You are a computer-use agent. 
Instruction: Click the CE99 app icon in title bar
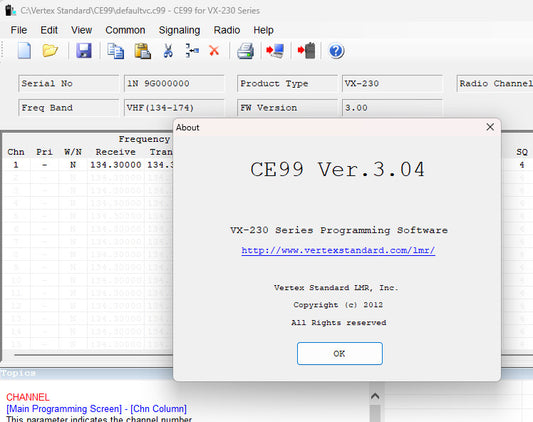tap(11, 11)
